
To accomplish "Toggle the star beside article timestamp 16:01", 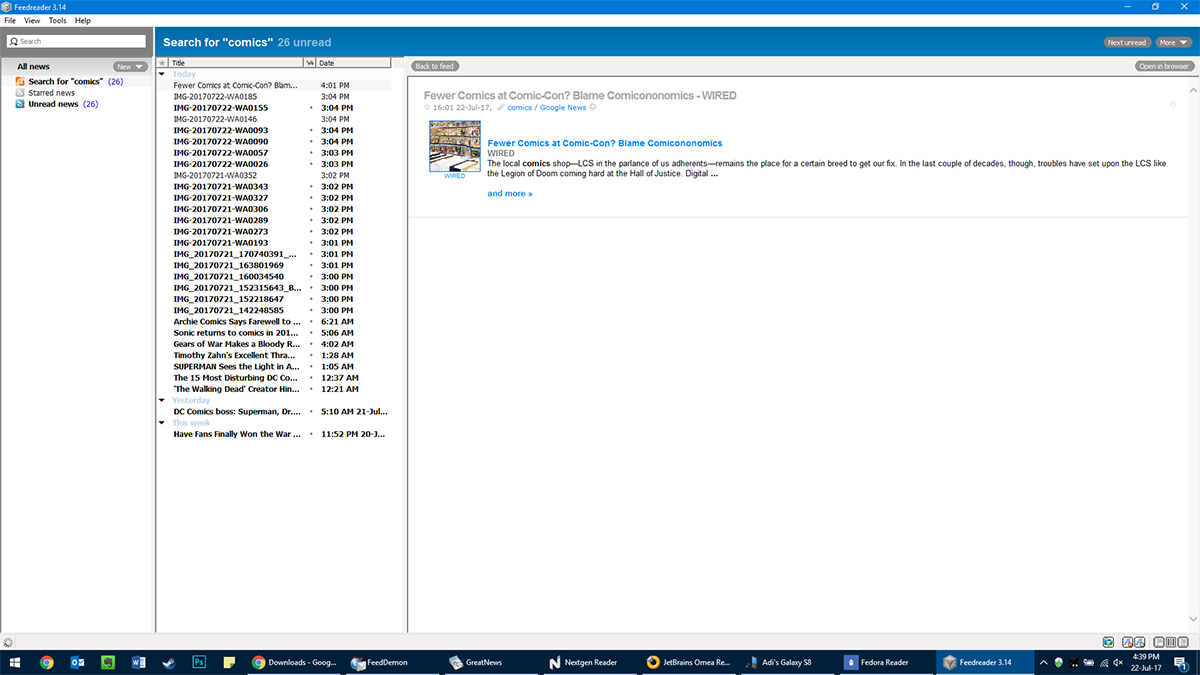I will (x=427, y=107).
